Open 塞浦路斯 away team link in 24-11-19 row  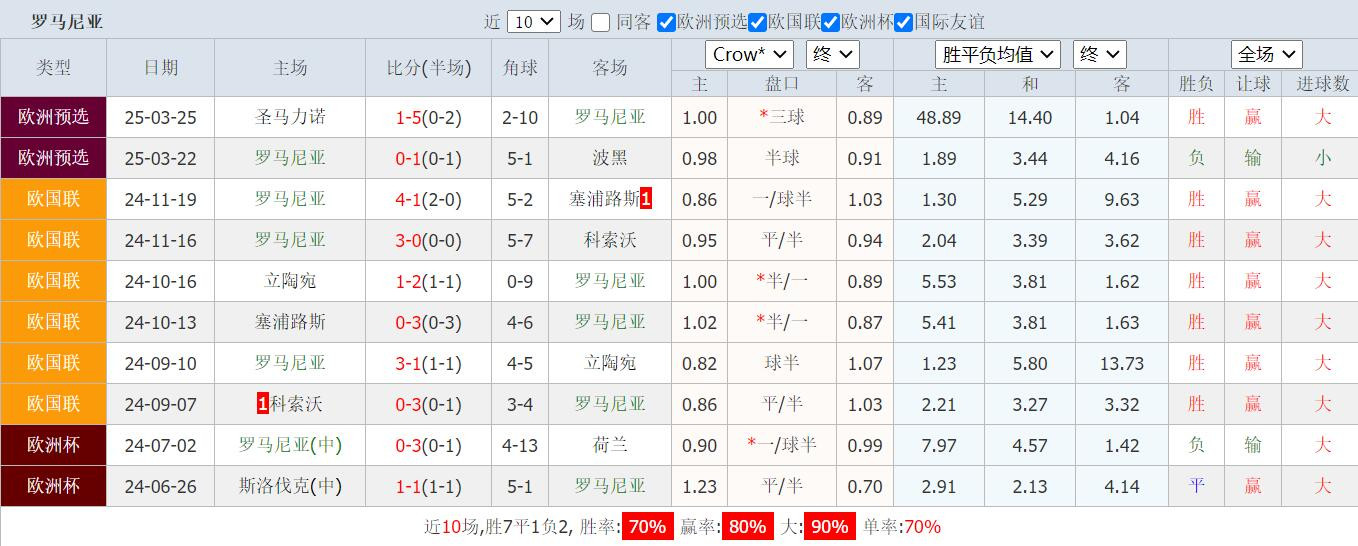click(604, 199)
